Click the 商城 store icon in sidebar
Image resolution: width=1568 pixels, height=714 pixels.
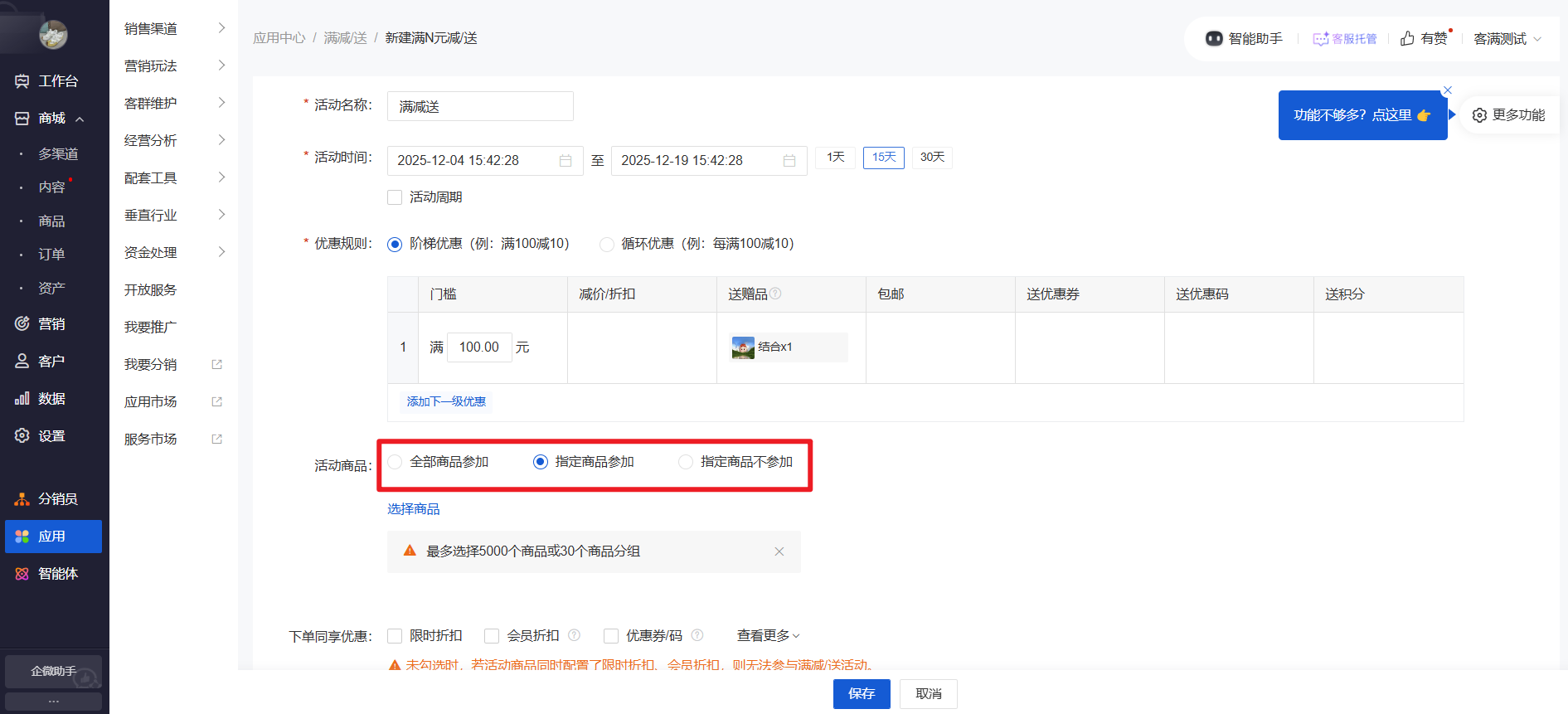pyautogui.click(x=22, y=119)
